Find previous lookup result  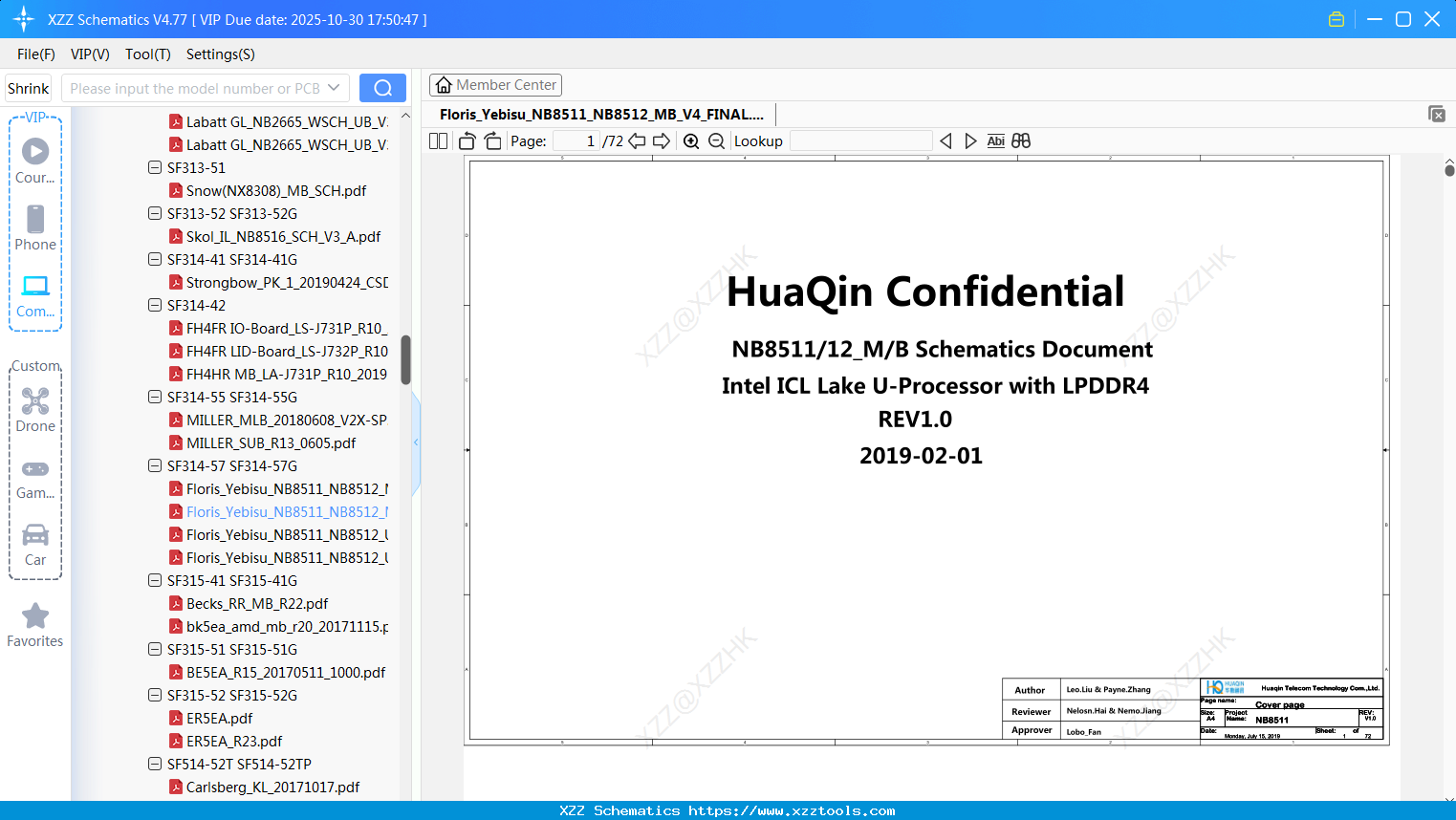[945, 140]
